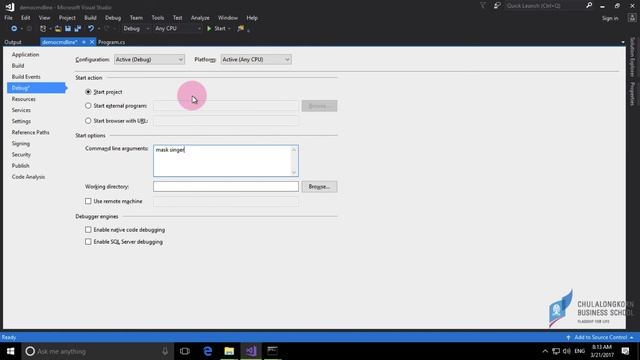
Task: Open the Windows Start menu
Action: (x=10, y=351)
